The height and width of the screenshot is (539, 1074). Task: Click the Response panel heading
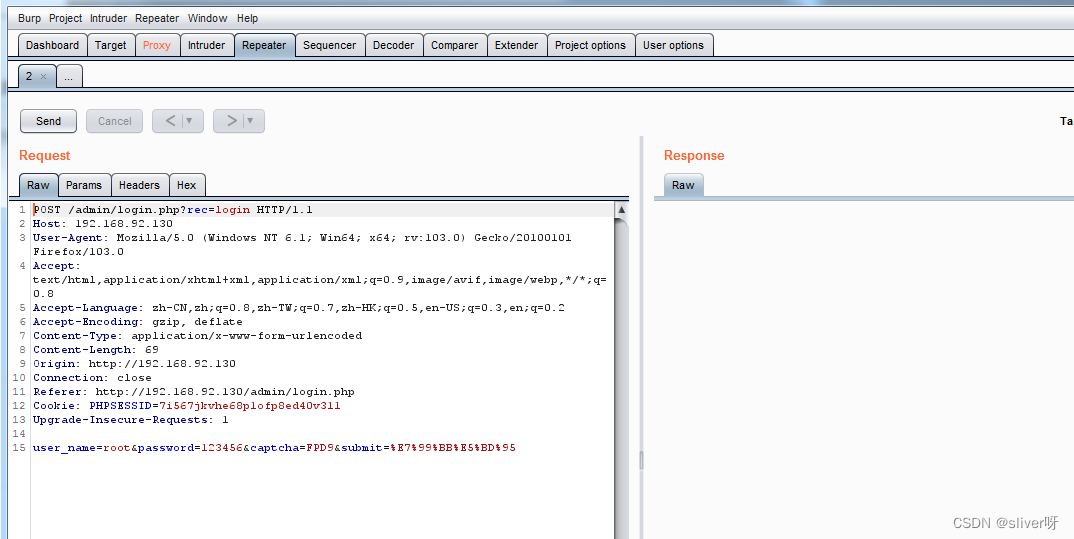point(694,155)
